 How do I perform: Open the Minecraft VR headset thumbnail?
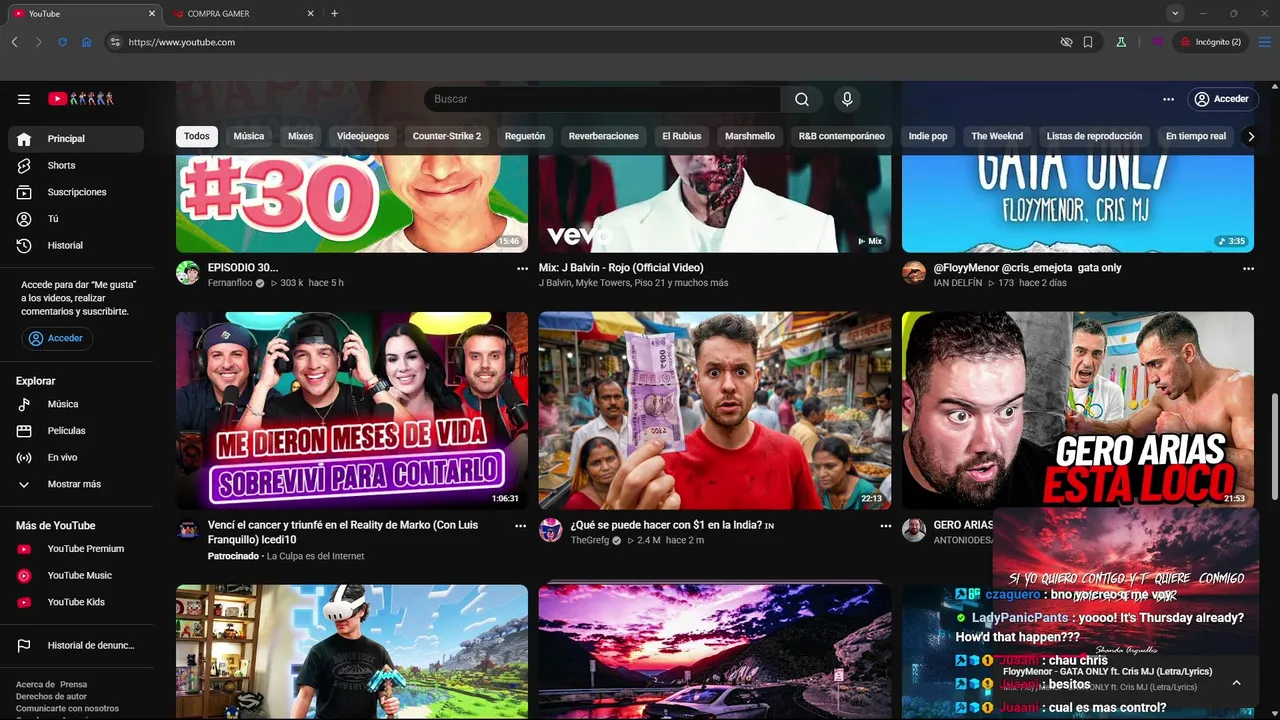coord(352,652)
